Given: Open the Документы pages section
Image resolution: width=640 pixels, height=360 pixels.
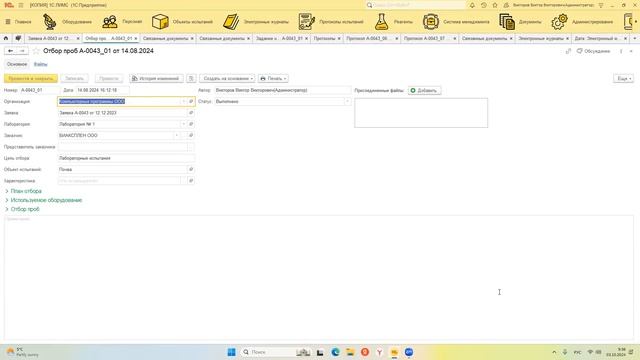Looking at the screenshot, I should (x=520, y=22).
